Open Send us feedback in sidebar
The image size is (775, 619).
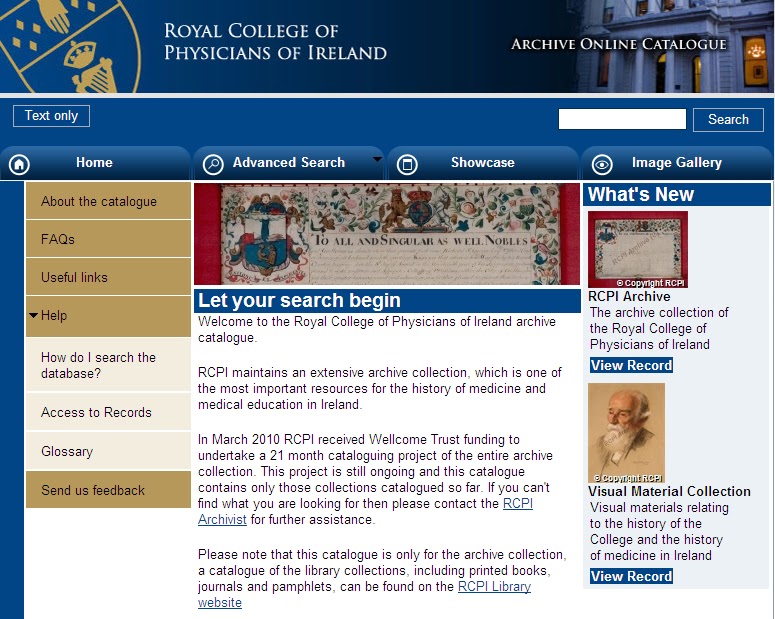tap(108, 490)
